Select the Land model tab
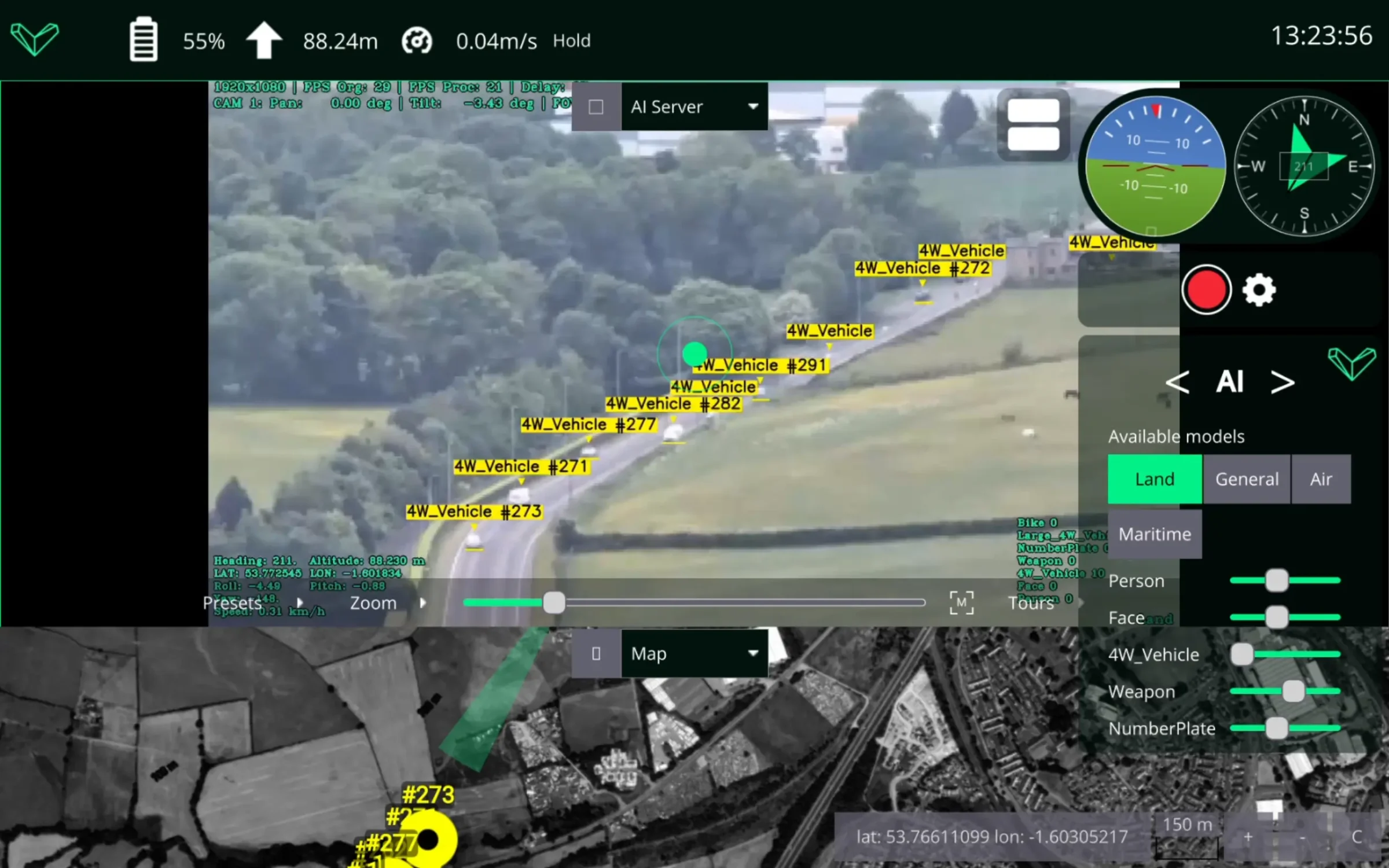 (1154, 479)
